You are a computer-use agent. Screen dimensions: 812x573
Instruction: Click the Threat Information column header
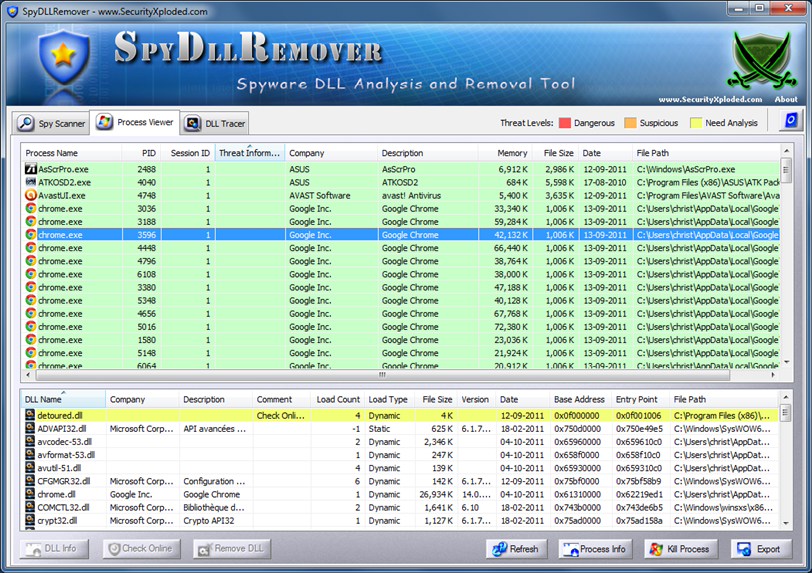(x=250, y=153)
